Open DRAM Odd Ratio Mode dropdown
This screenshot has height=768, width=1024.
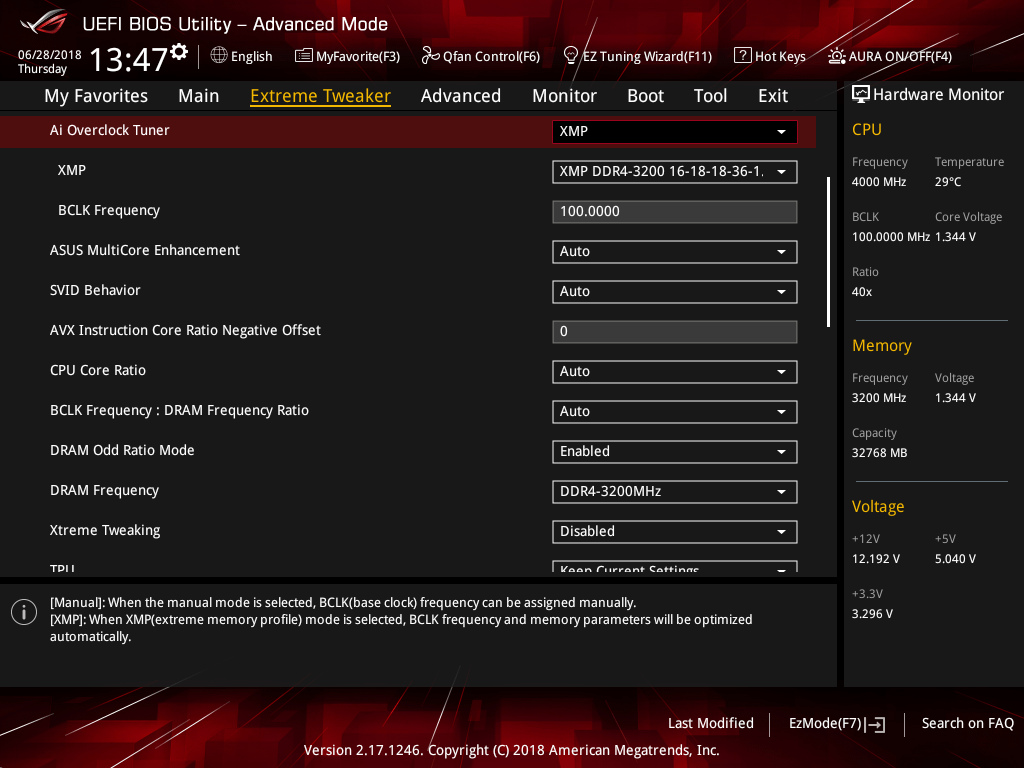pos(675,451)
